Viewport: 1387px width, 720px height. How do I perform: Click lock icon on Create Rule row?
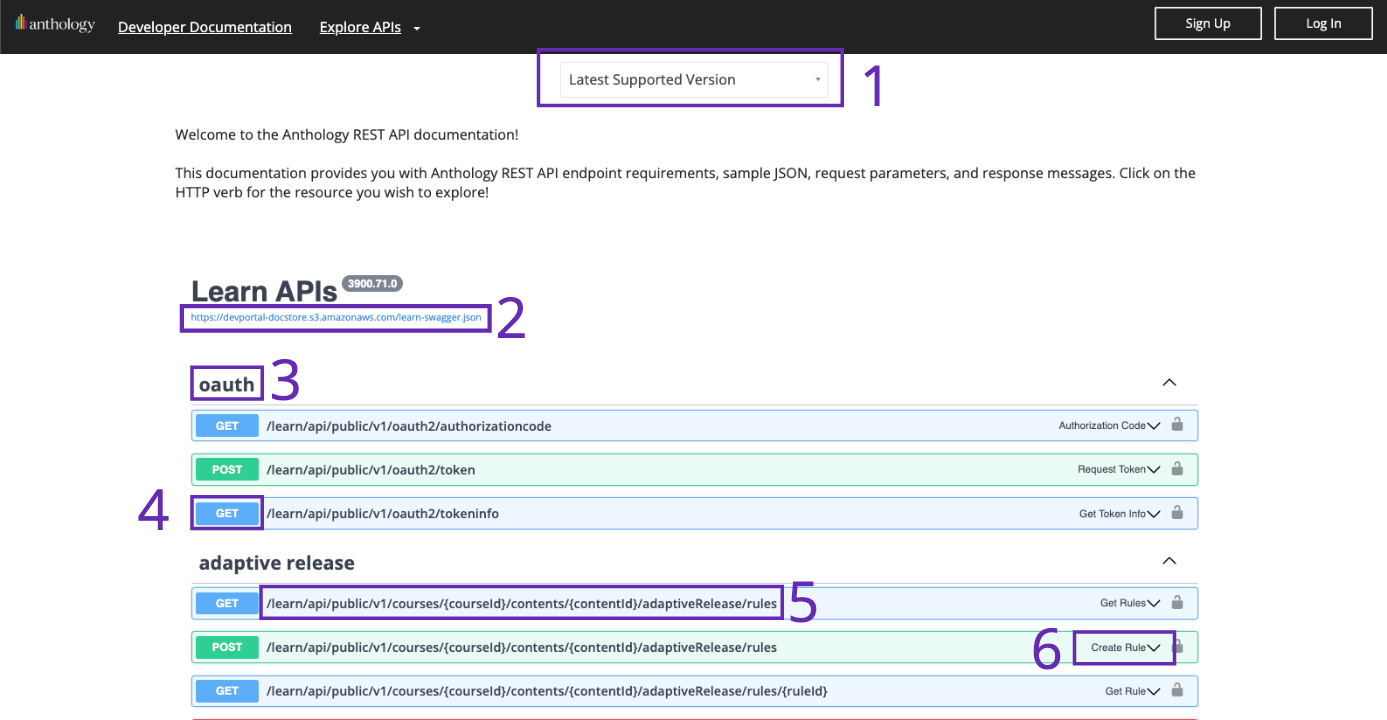click(x=1179, y=647)
